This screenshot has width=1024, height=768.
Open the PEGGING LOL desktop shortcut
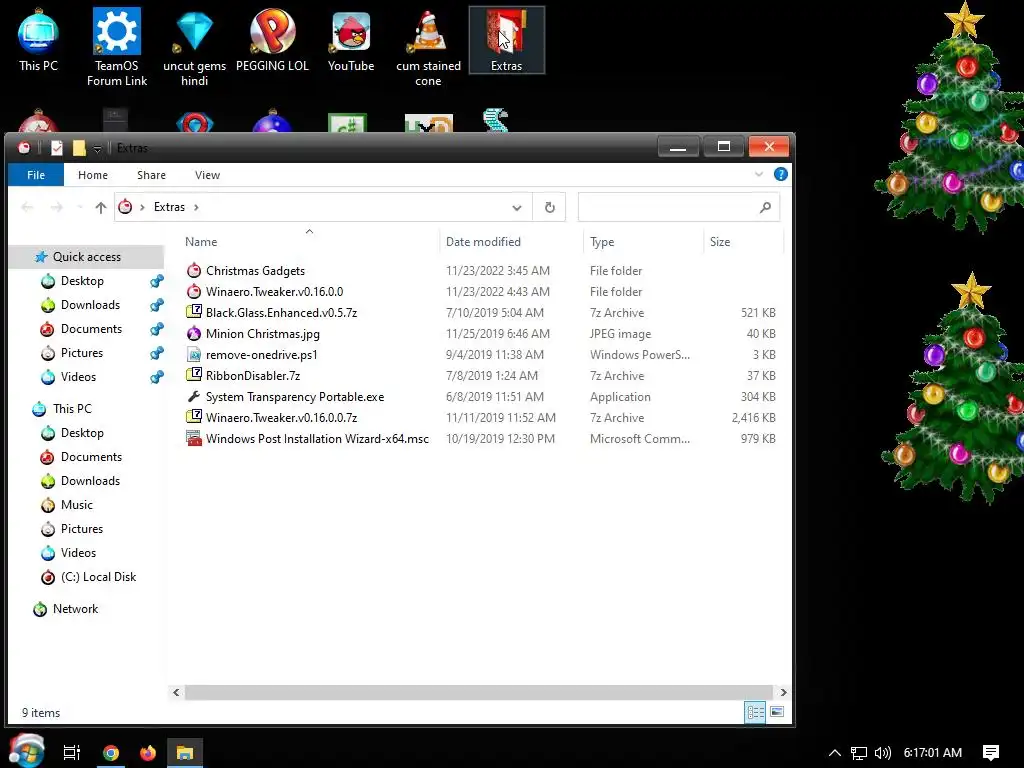pyautogui.click(x=272, y=40)
